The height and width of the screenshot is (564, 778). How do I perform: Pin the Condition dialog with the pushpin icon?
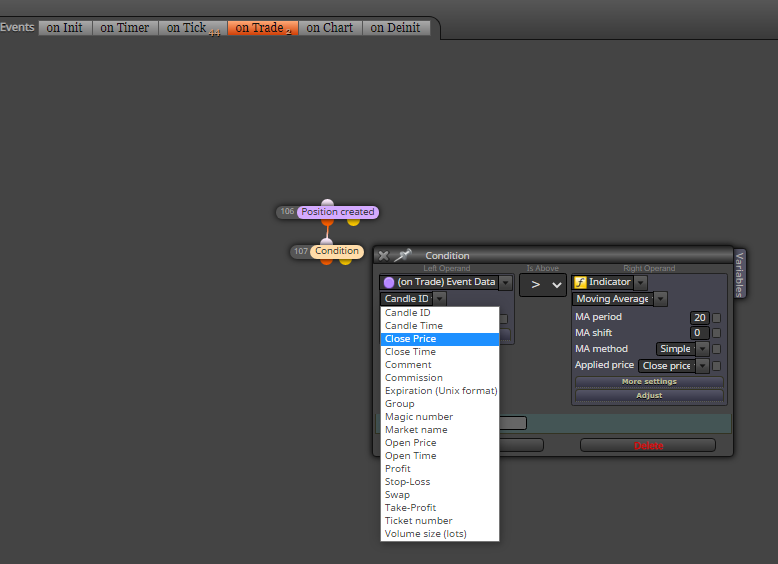point(403,255)
